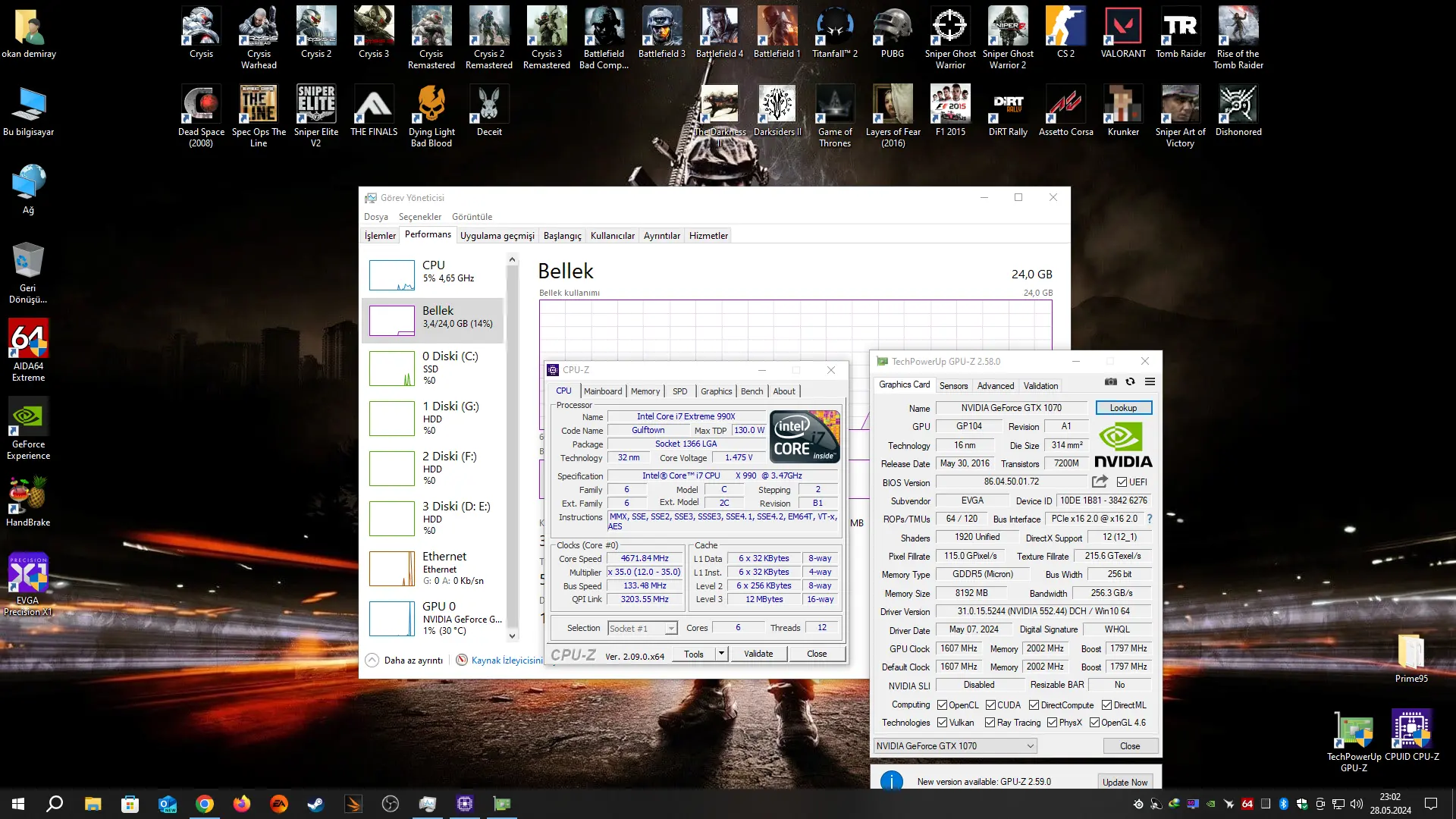Click the Bus Interface question mark

1150,519
